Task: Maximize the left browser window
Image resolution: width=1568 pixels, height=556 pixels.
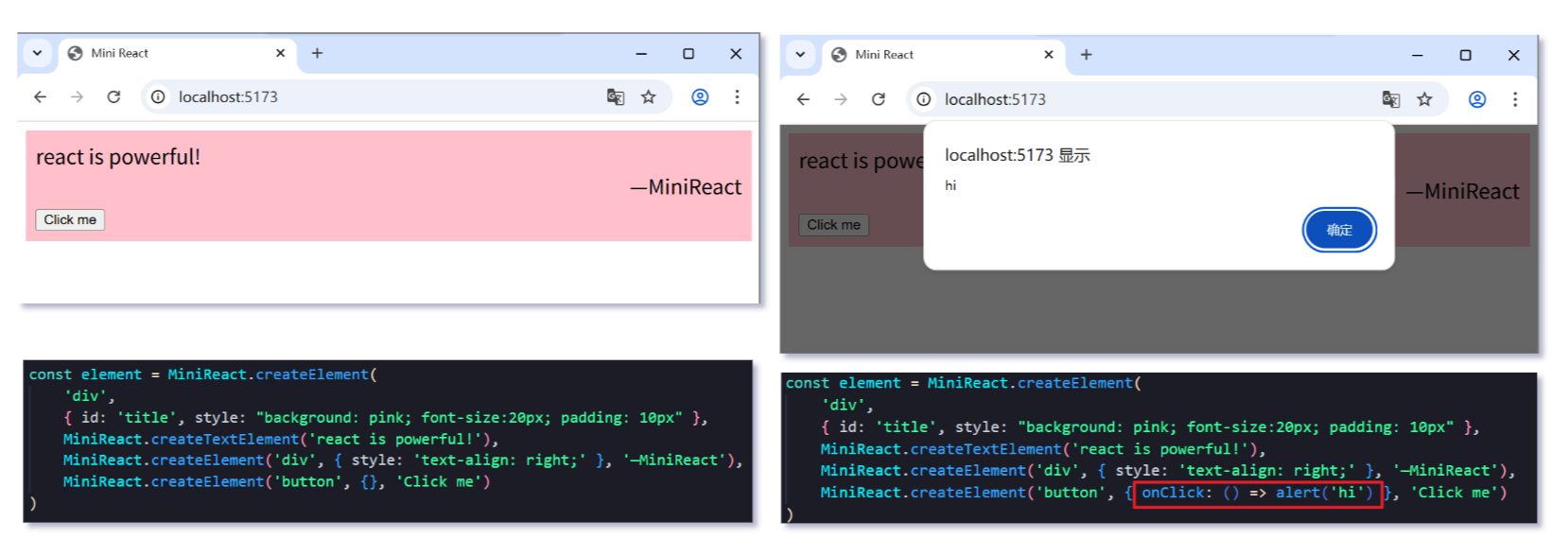Action: click(x=688, y=54)
